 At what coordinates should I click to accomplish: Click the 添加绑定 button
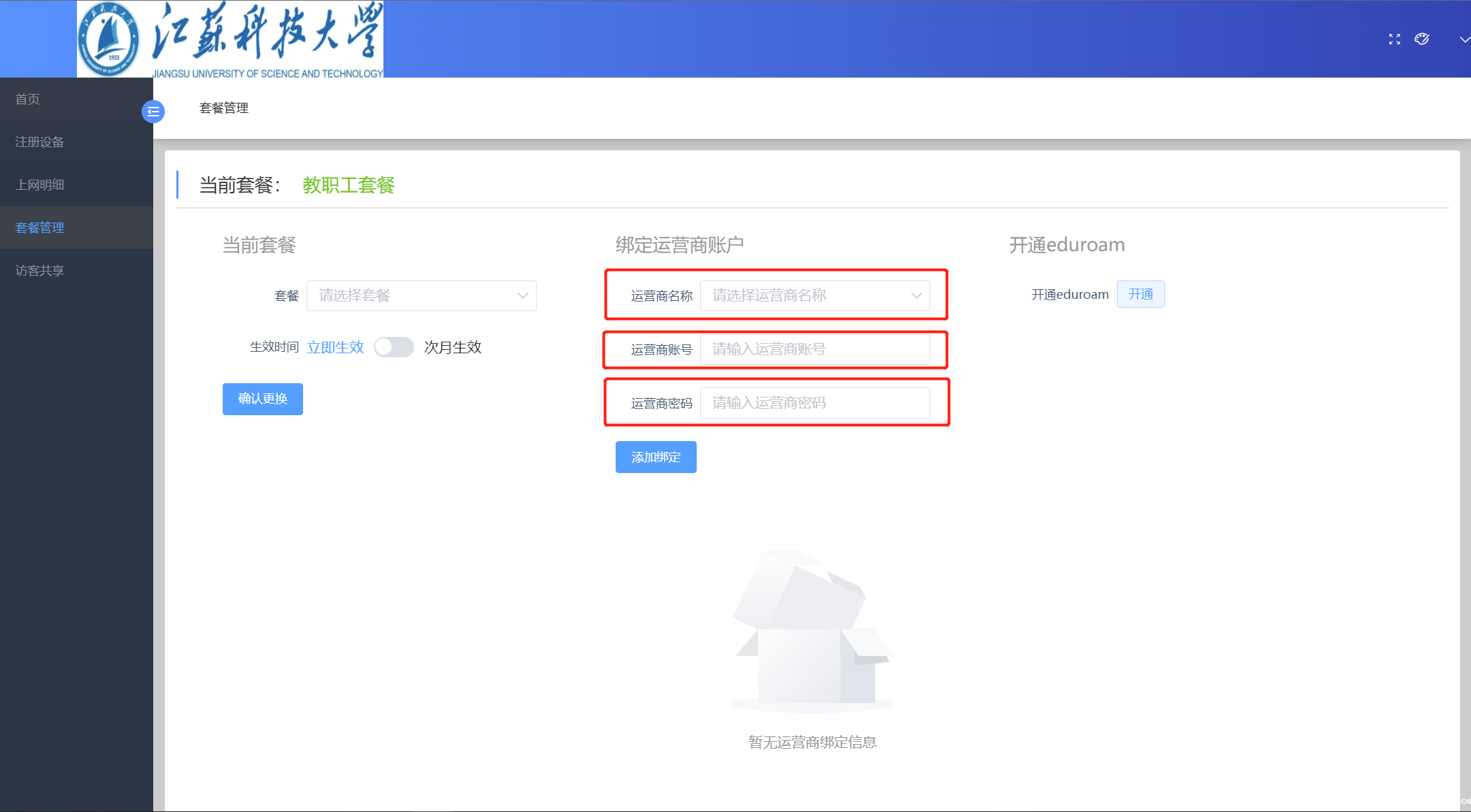[655, 457]
